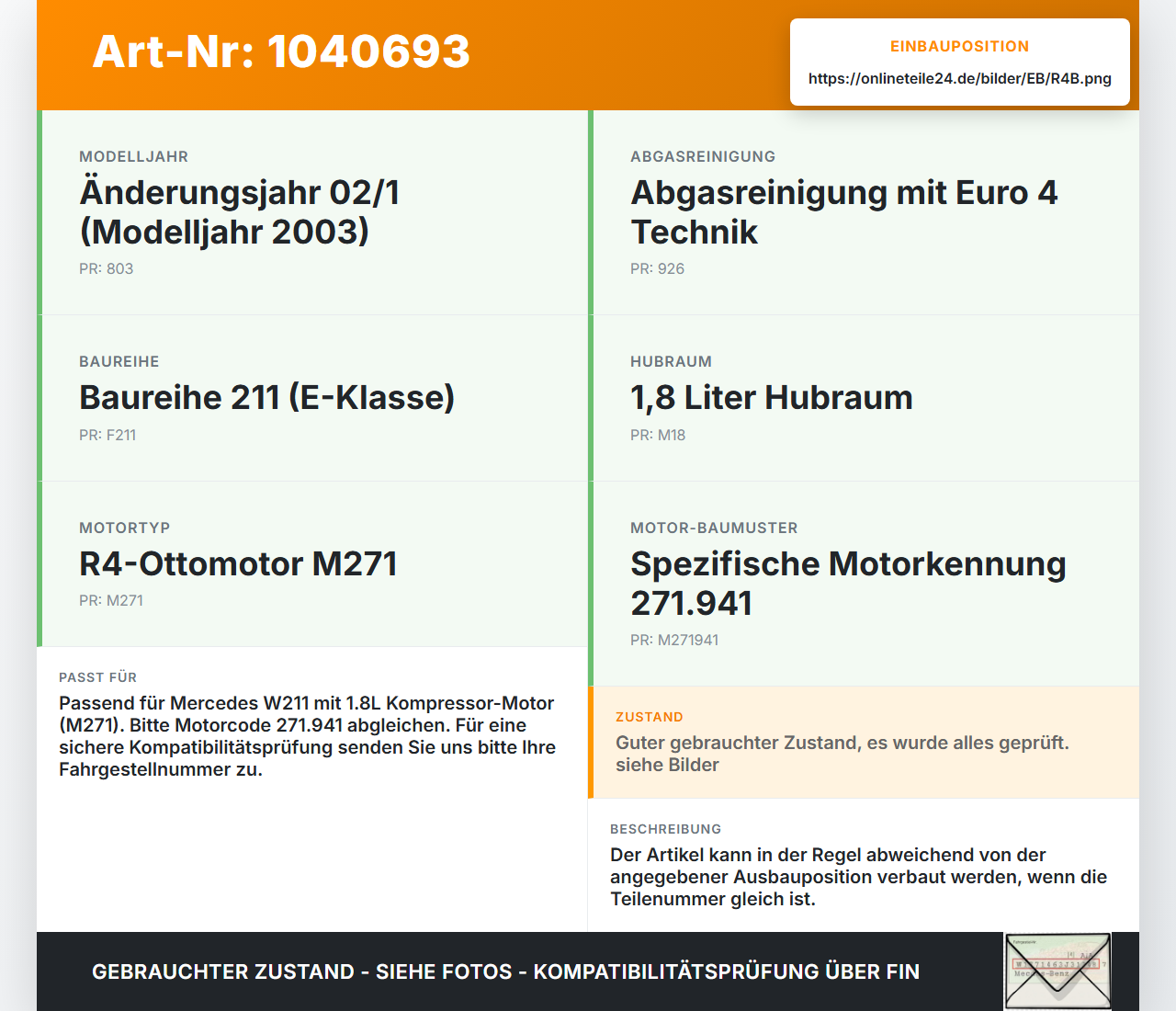The width and height of the screenshot is (1176, 1011).
Task: Click the HUBRAUM label
Action: (671, 361)
